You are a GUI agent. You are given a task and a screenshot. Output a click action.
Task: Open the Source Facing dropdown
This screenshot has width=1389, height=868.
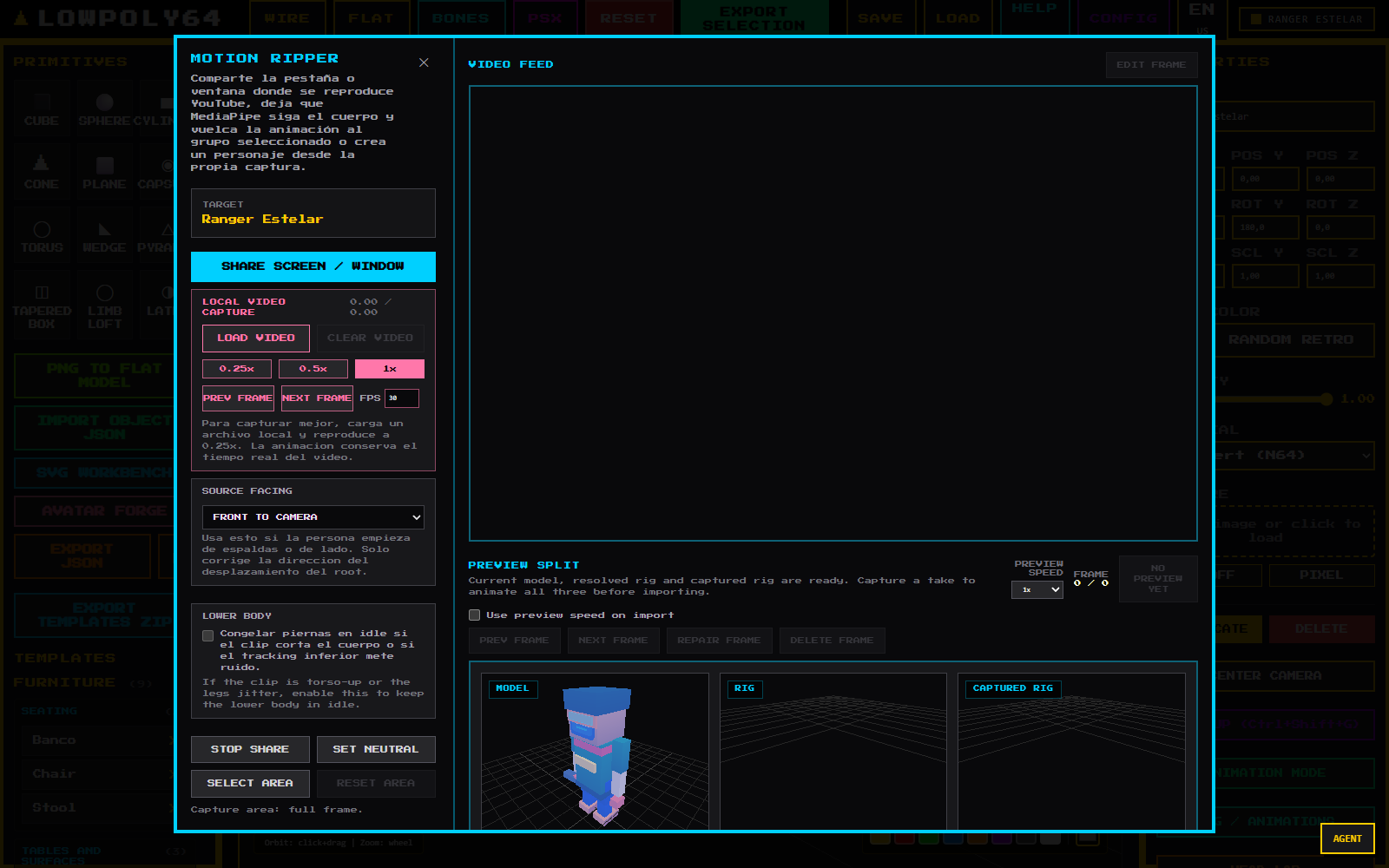tap(313, 517)
